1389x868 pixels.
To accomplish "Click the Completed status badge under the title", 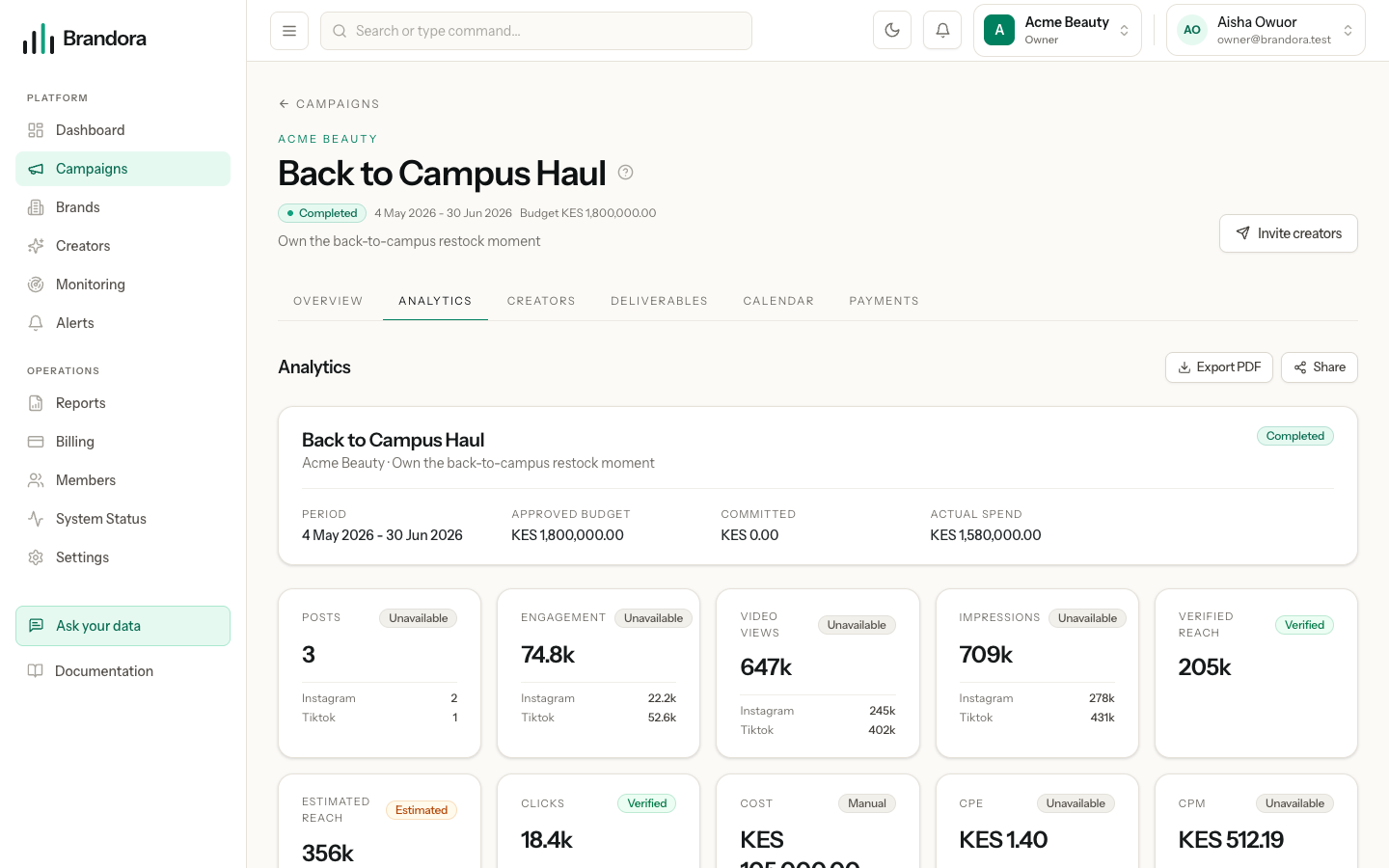I will (322, 213).
